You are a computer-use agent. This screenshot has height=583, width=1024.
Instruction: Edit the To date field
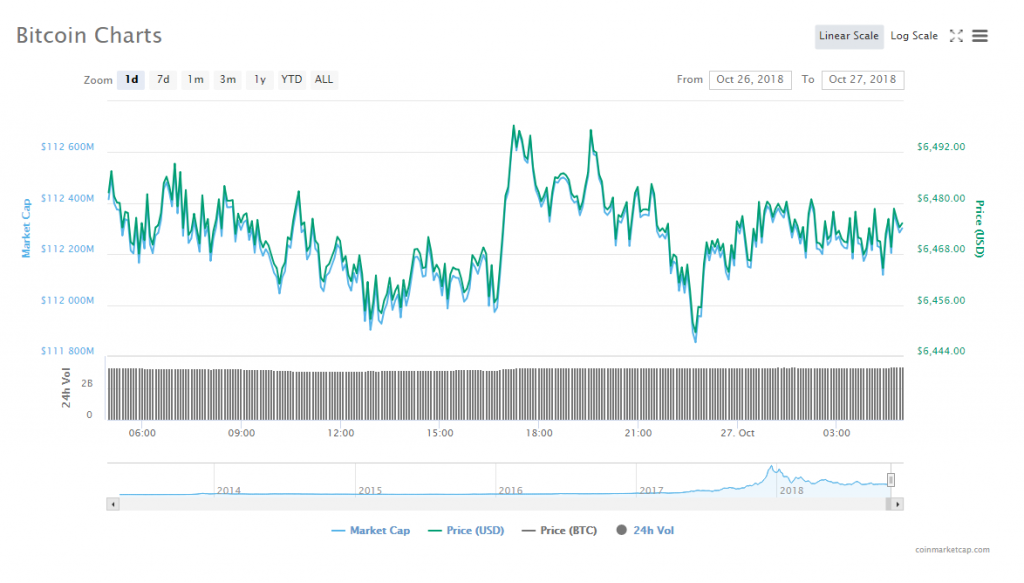coord(862,80)
